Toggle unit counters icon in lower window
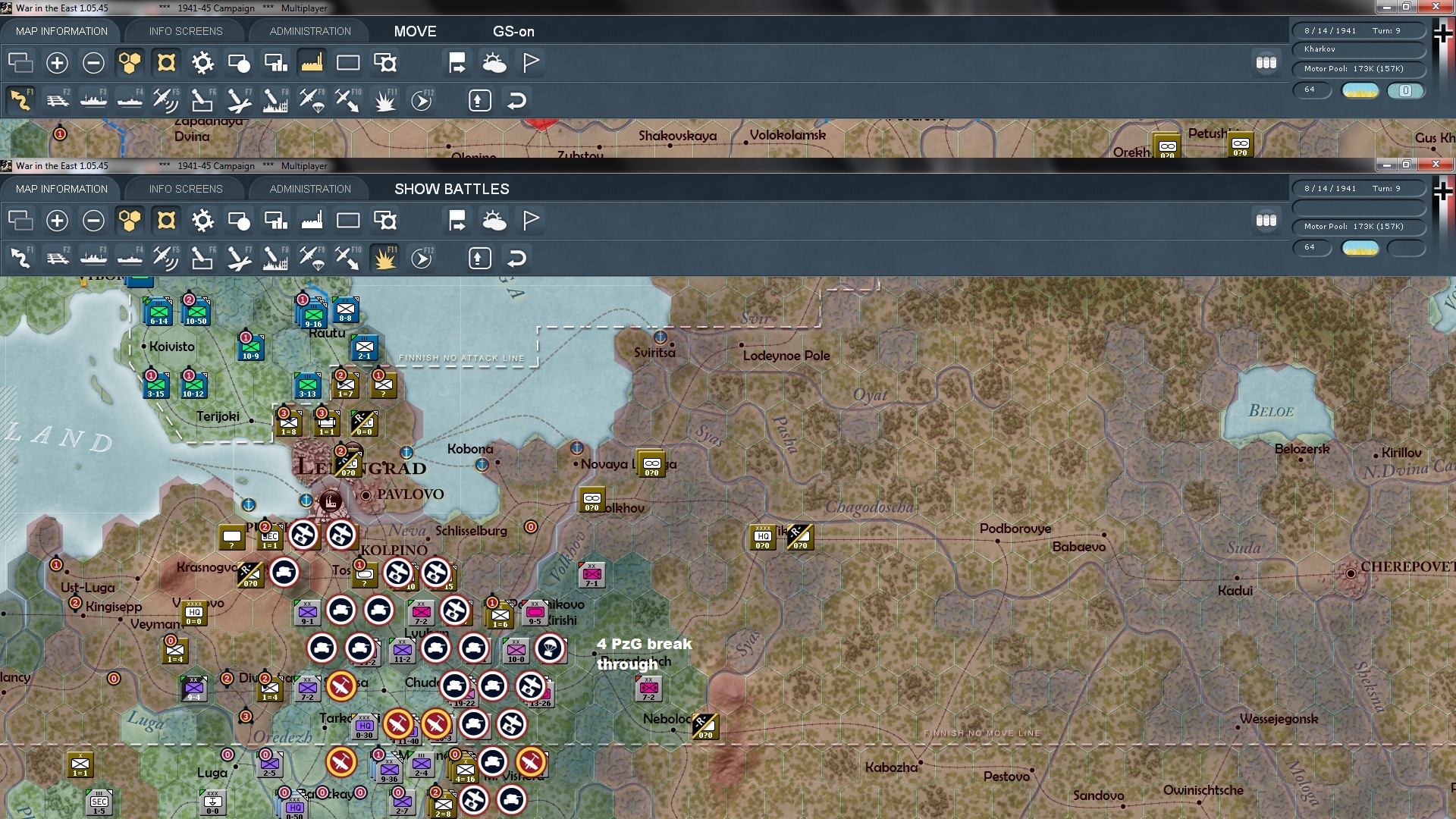The image size is (1456, 819). (166, 221)
